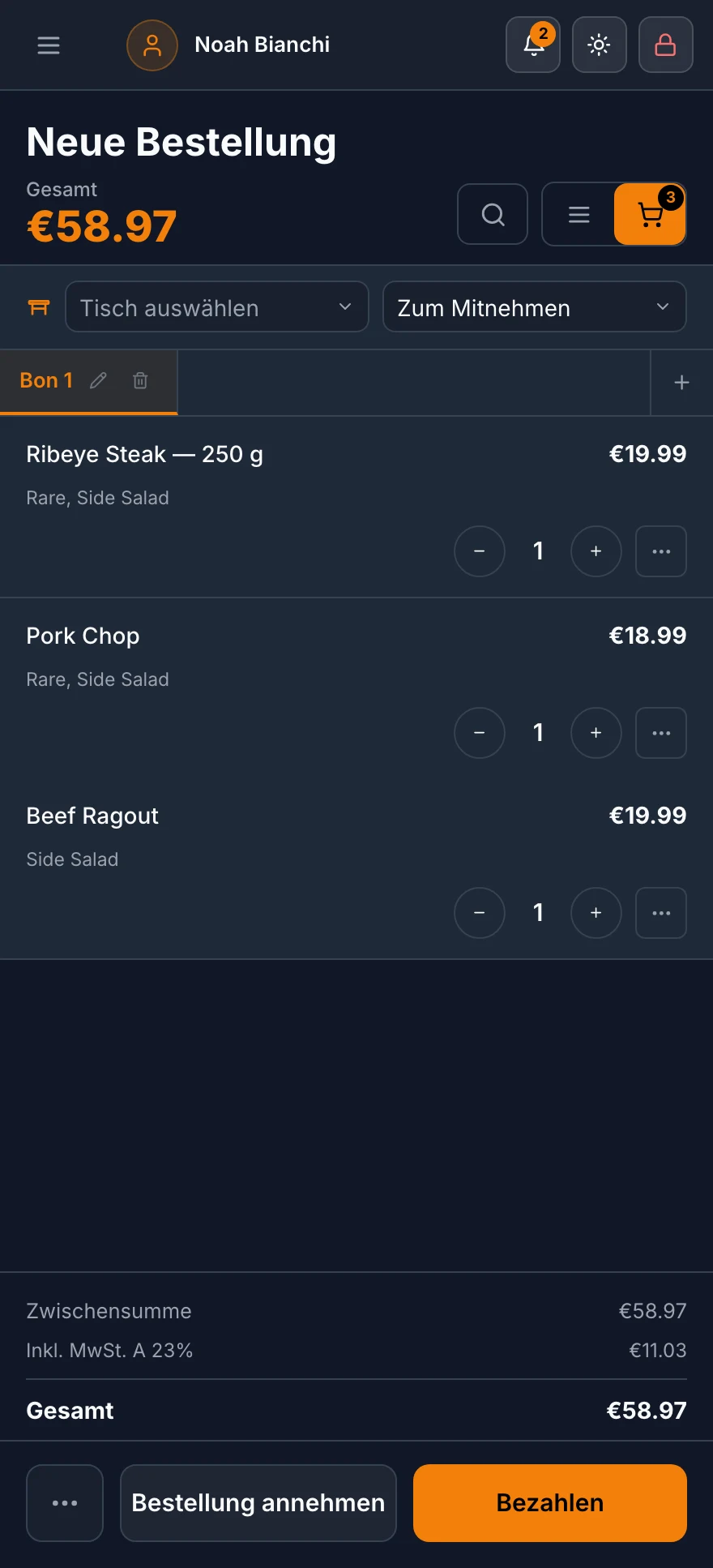Viewport: 713px width, 1568px height.
Task: Click the Bezahlen button
Action: click(x=550, y=1503)
